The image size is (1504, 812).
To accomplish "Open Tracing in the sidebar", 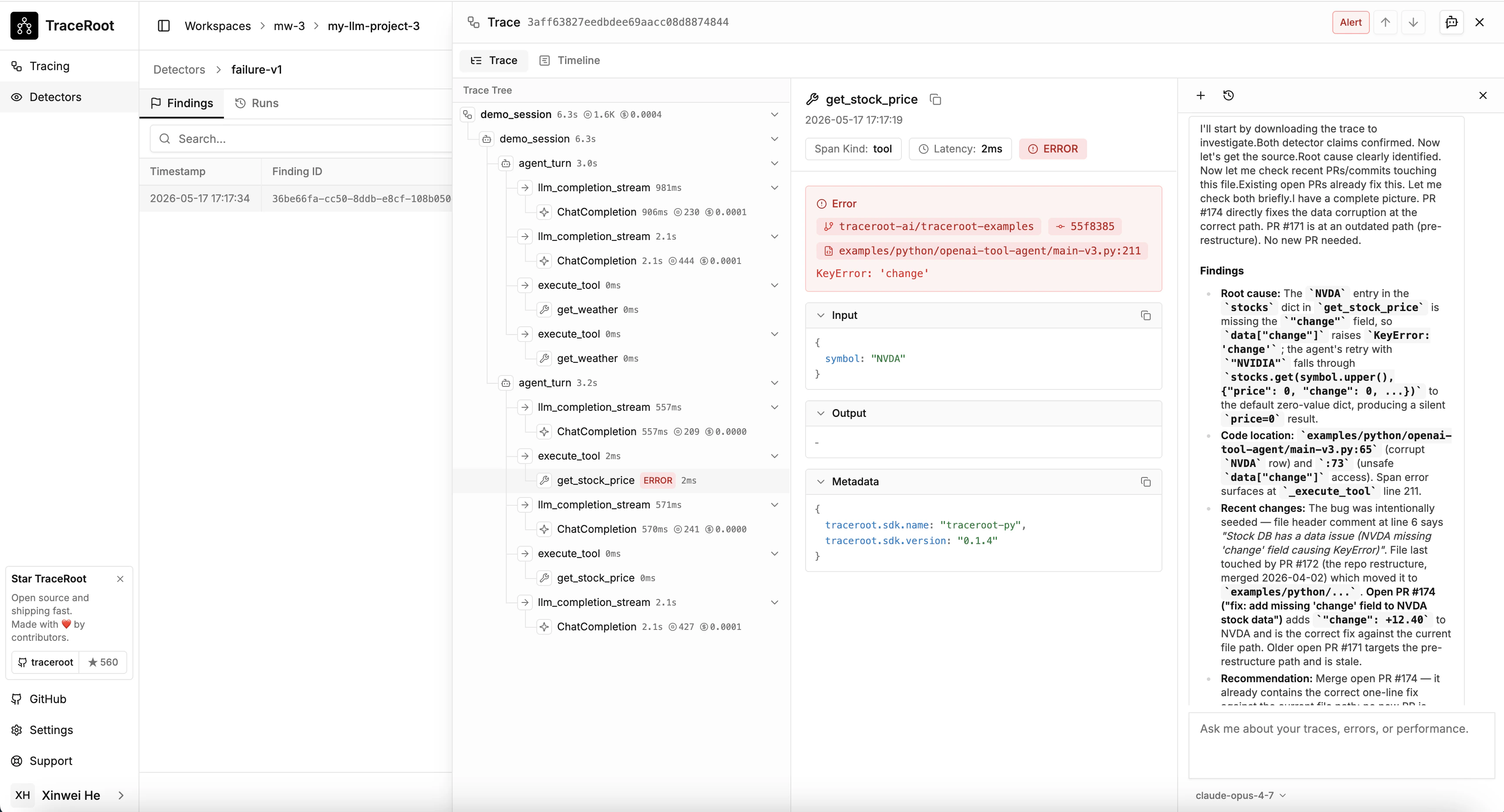I will click(69, 66).
